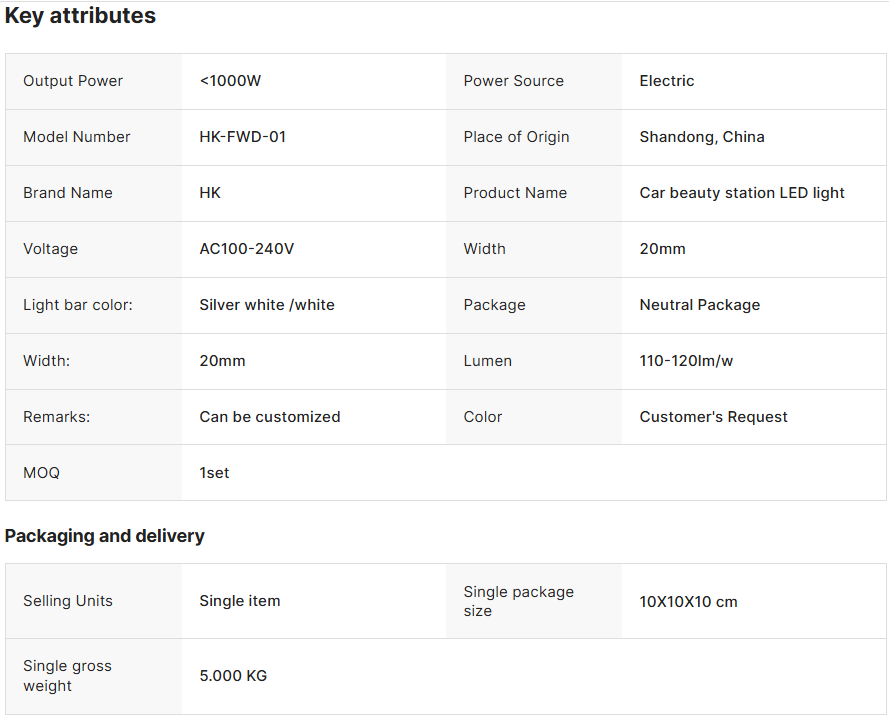Select the Single item value

(x=240, y=601)
